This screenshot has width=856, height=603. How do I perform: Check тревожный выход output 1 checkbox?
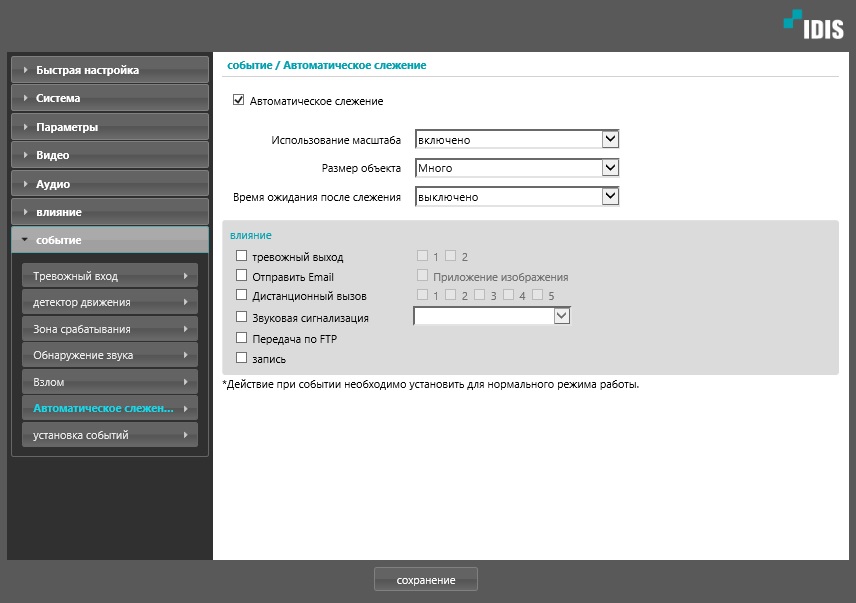[x=422, y=255]
